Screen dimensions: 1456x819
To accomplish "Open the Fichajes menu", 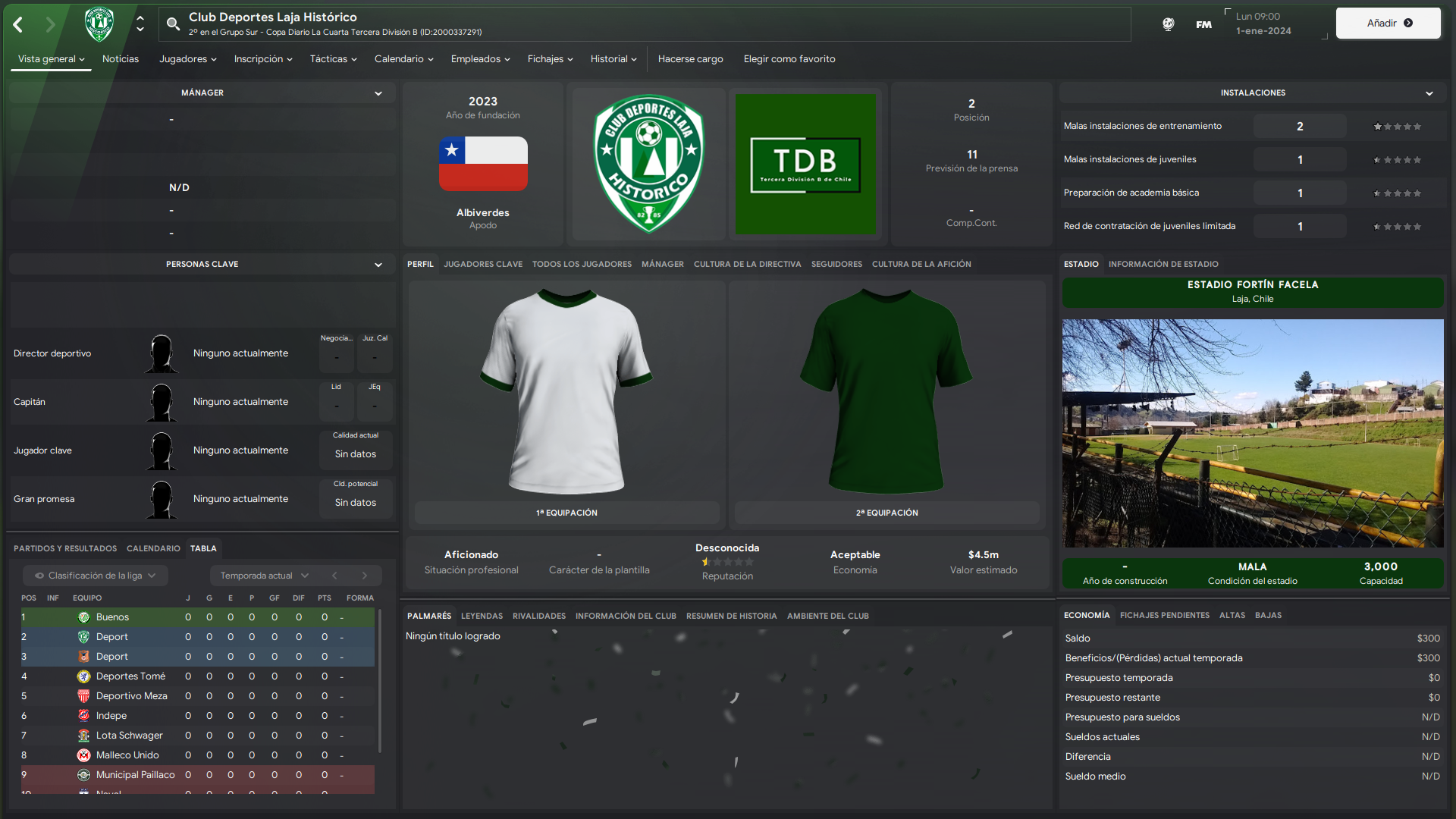I will (550, 59).
